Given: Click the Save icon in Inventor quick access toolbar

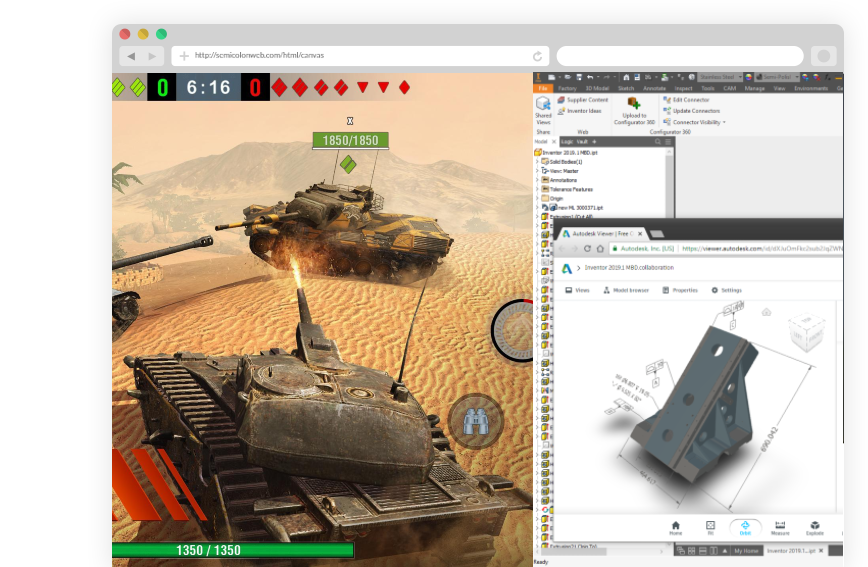Looking at the screenshot, I should [579, 77].
